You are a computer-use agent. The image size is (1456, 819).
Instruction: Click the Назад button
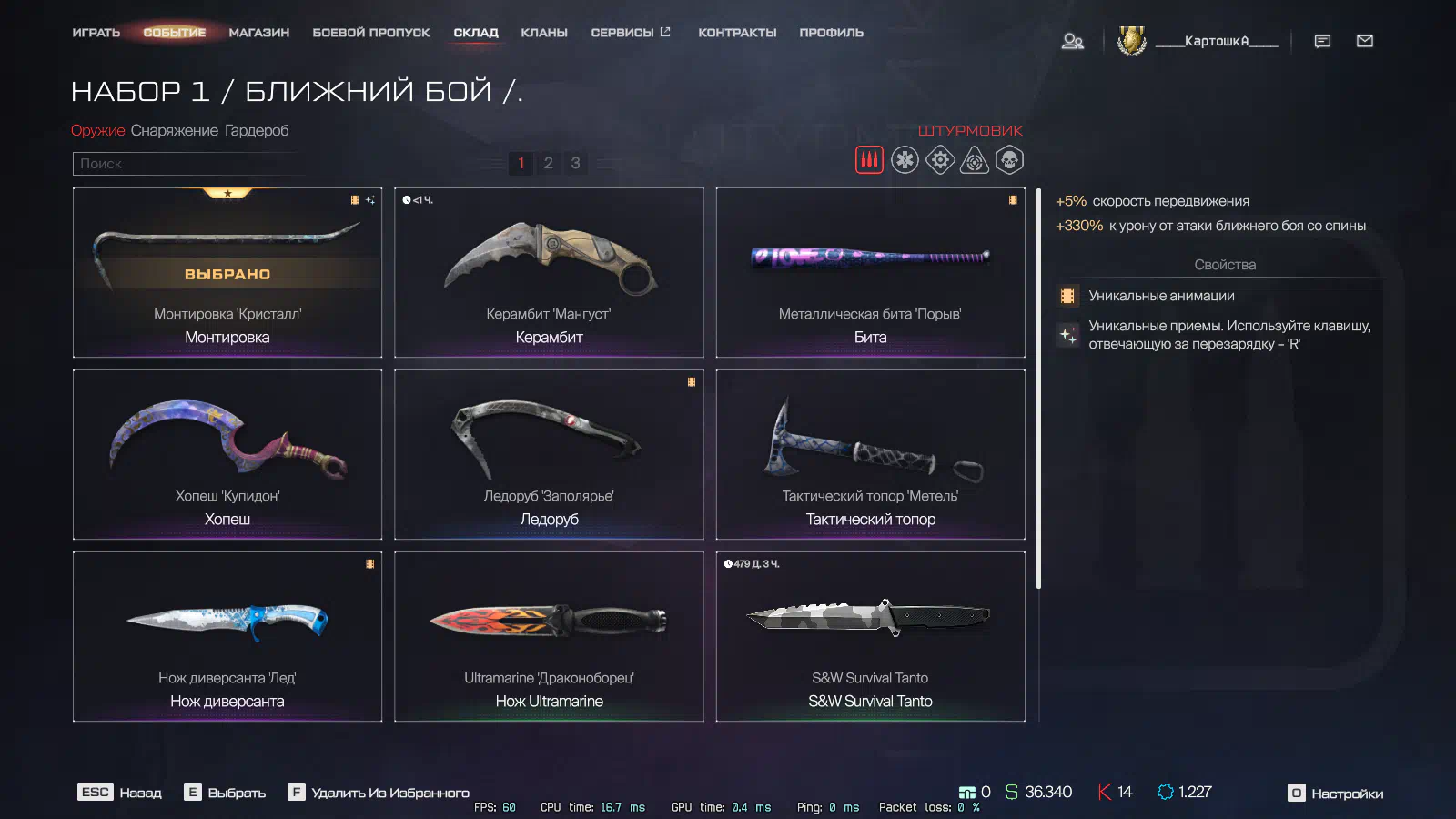119,793
